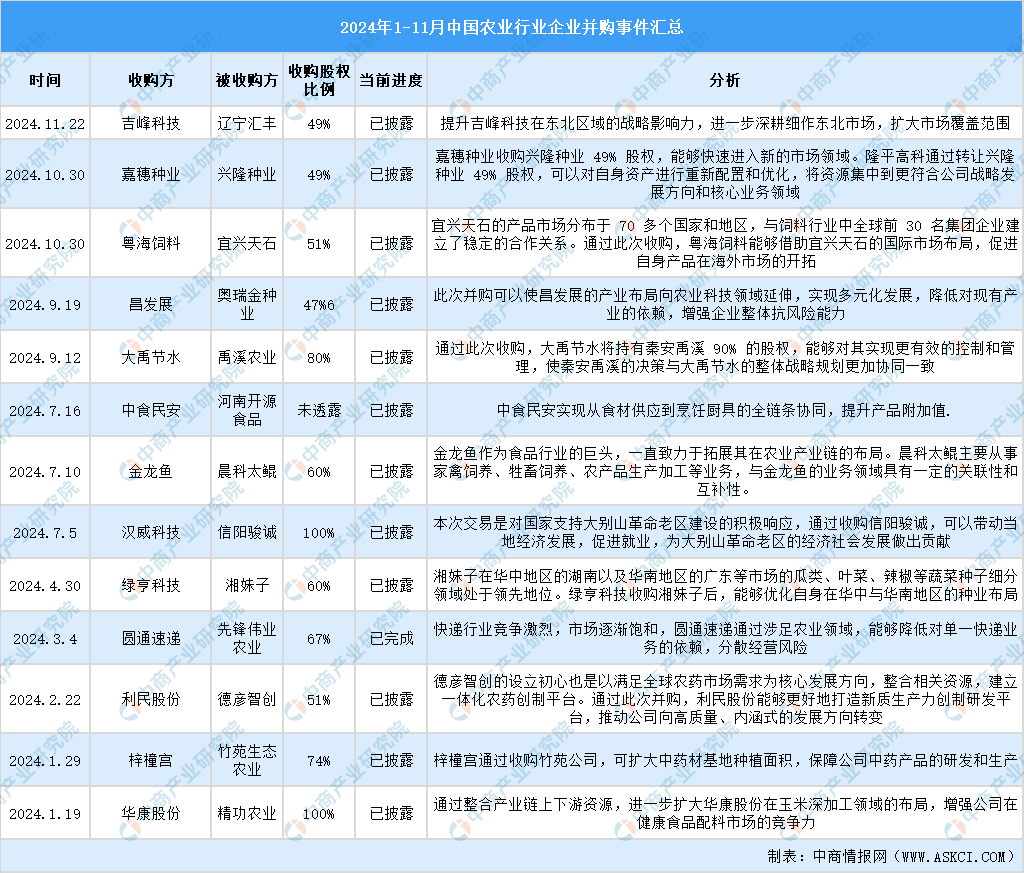Click the target cell 宜兴天石
The height and width of the screenshot is (873, 1024).
247,244
